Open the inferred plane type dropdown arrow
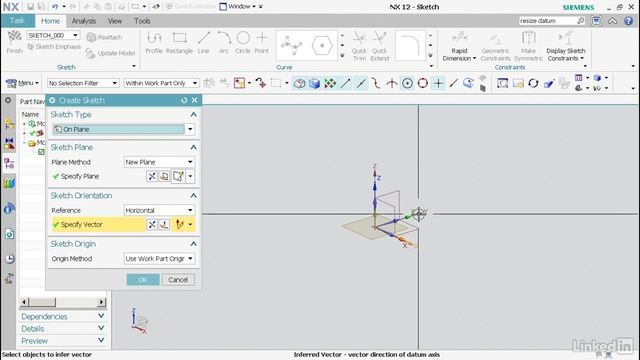The image size is (640, 360). click(x=190, y=176)
